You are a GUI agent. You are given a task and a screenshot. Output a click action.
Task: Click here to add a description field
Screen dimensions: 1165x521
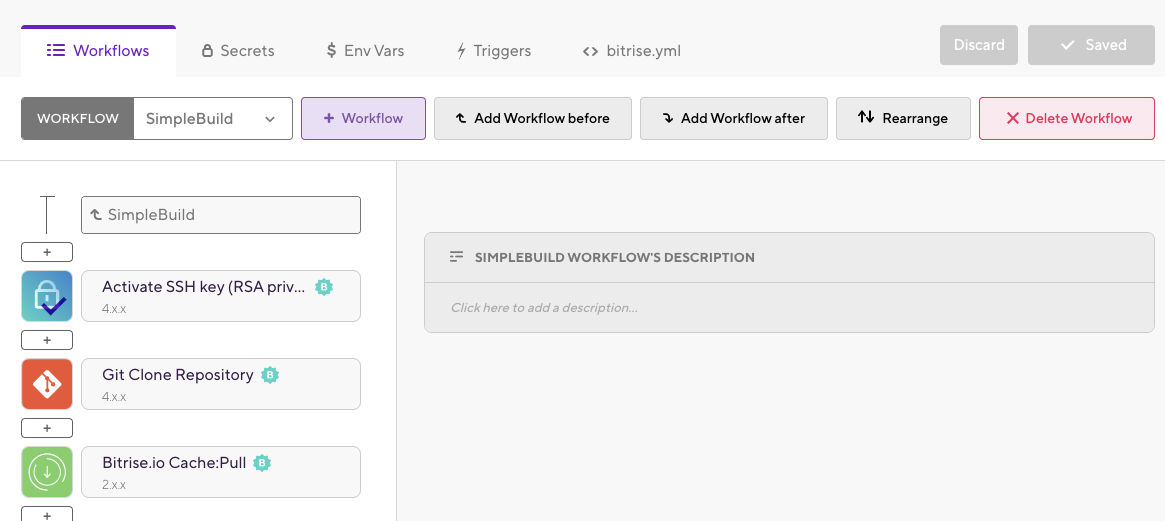click(x=789, y=308)
